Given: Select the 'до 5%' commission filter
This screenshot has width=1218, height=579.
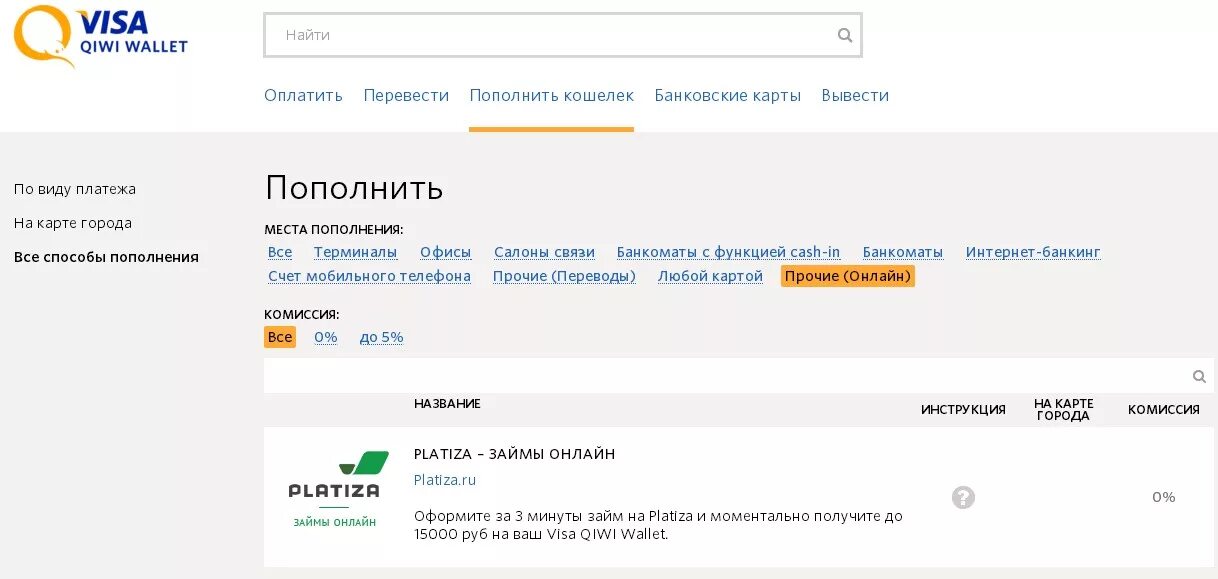Looking at the screenshot, I should coord(381,337).
